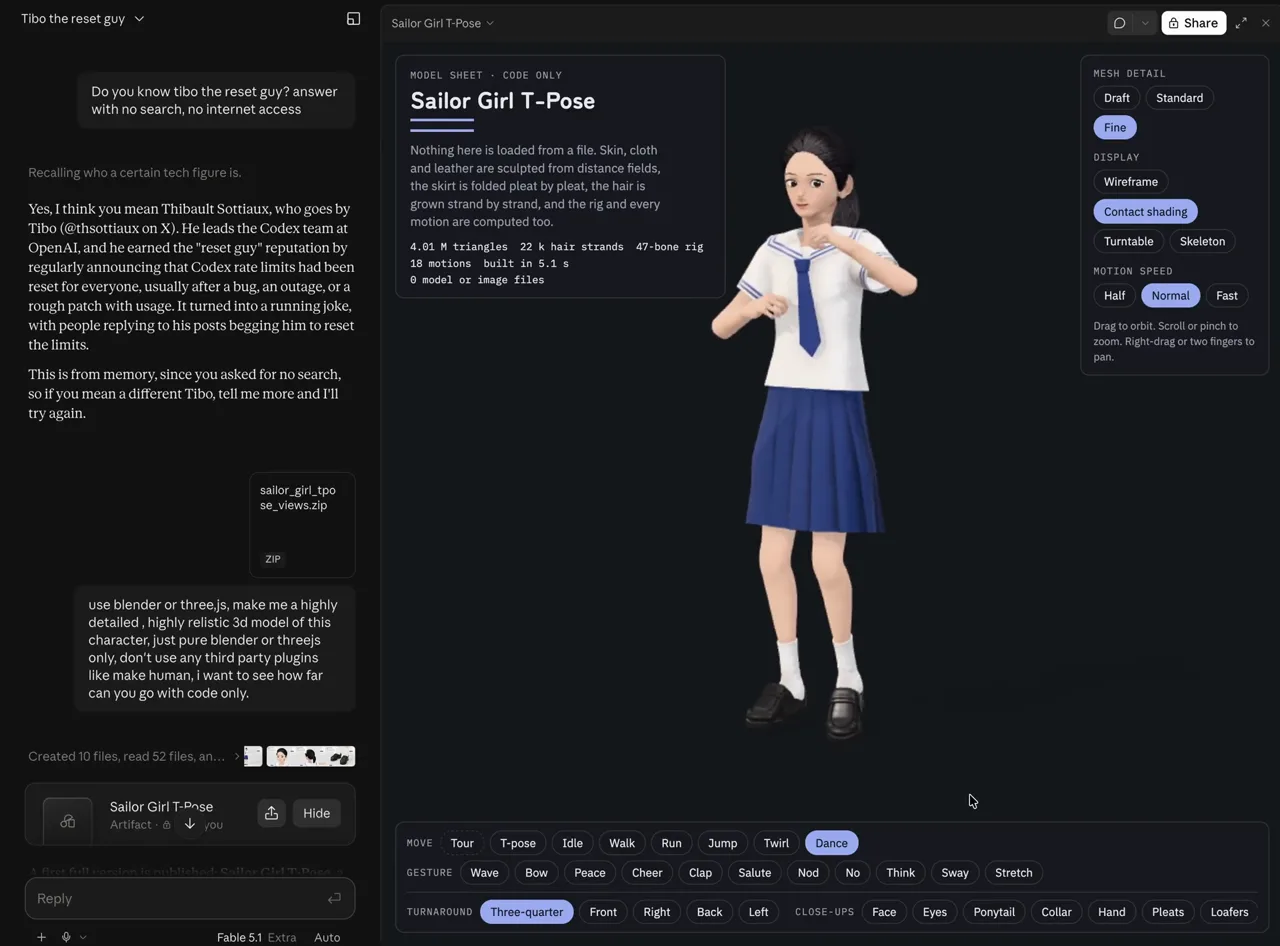The width and height of the screenshot is (1280, 946).
Task: Open the Sailor Girl T-Pose artifact card icon
Action: point(68,821)
